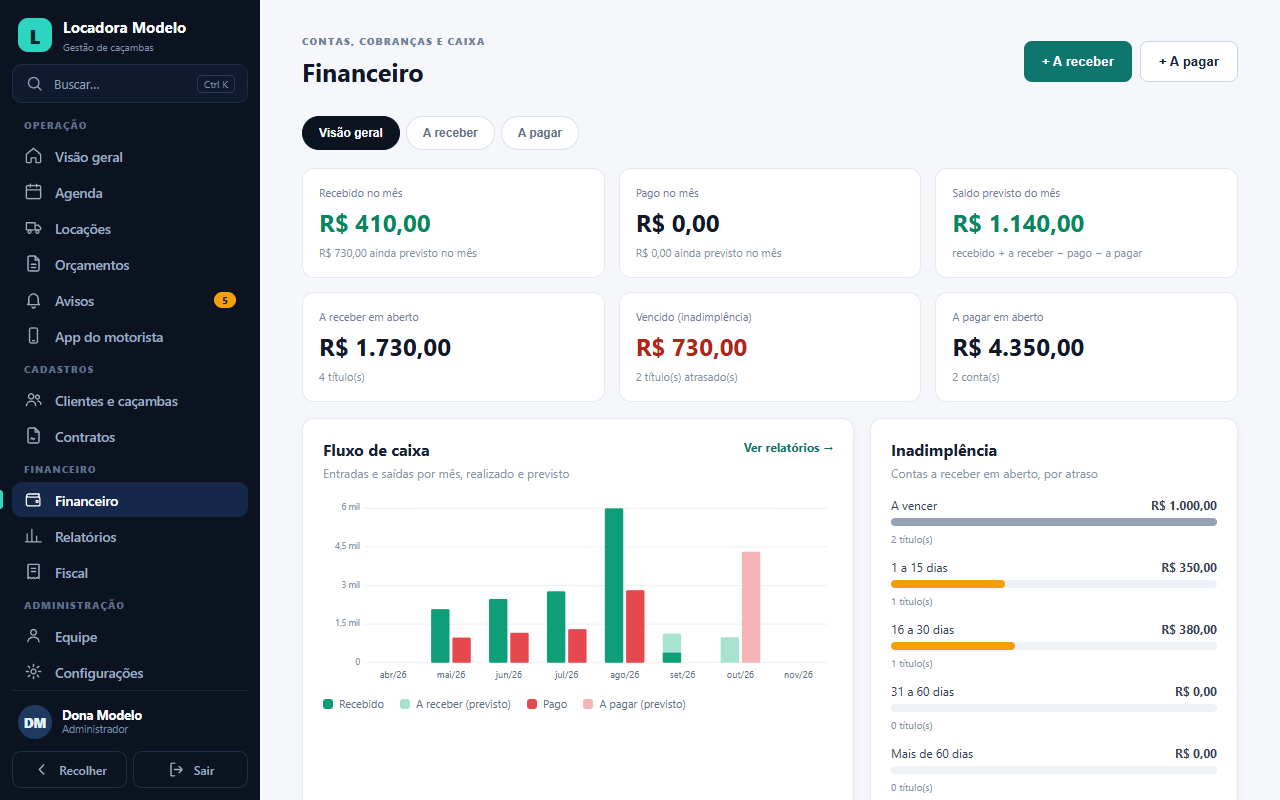Toggle A pagar (previsto) legend entry
The width and height of the screenshot is (1280, 800).
point(634,704)
